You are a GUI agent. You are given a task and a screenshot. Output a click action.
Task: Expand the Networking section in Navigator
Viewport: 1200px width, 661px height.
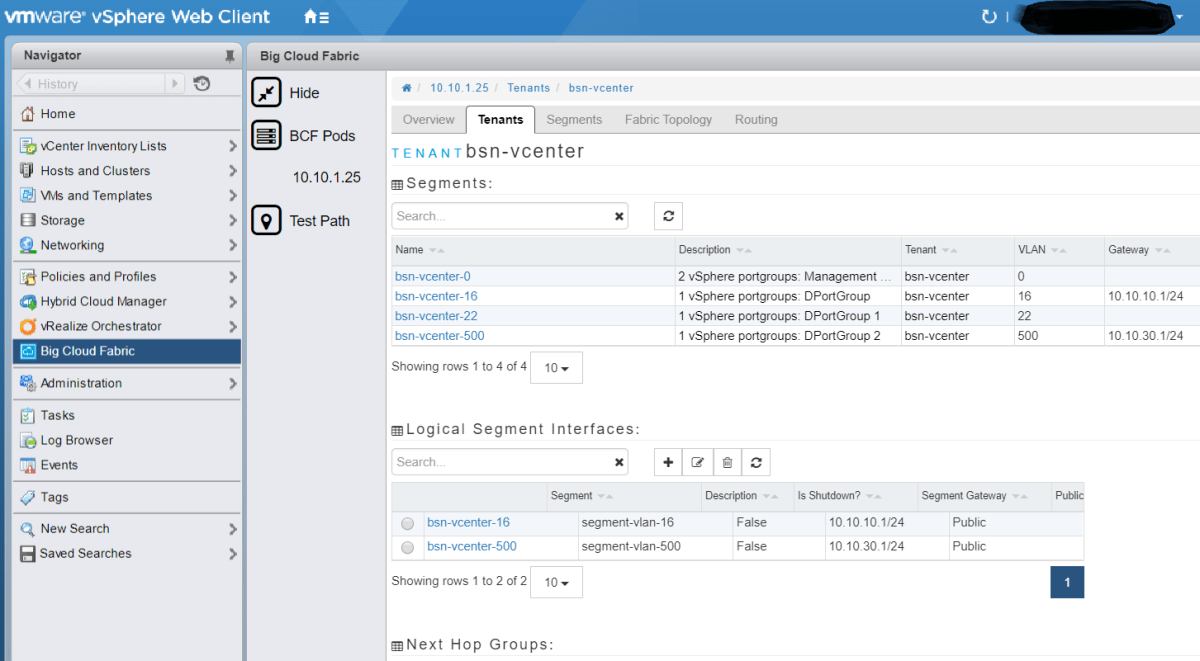pos(233,245)
